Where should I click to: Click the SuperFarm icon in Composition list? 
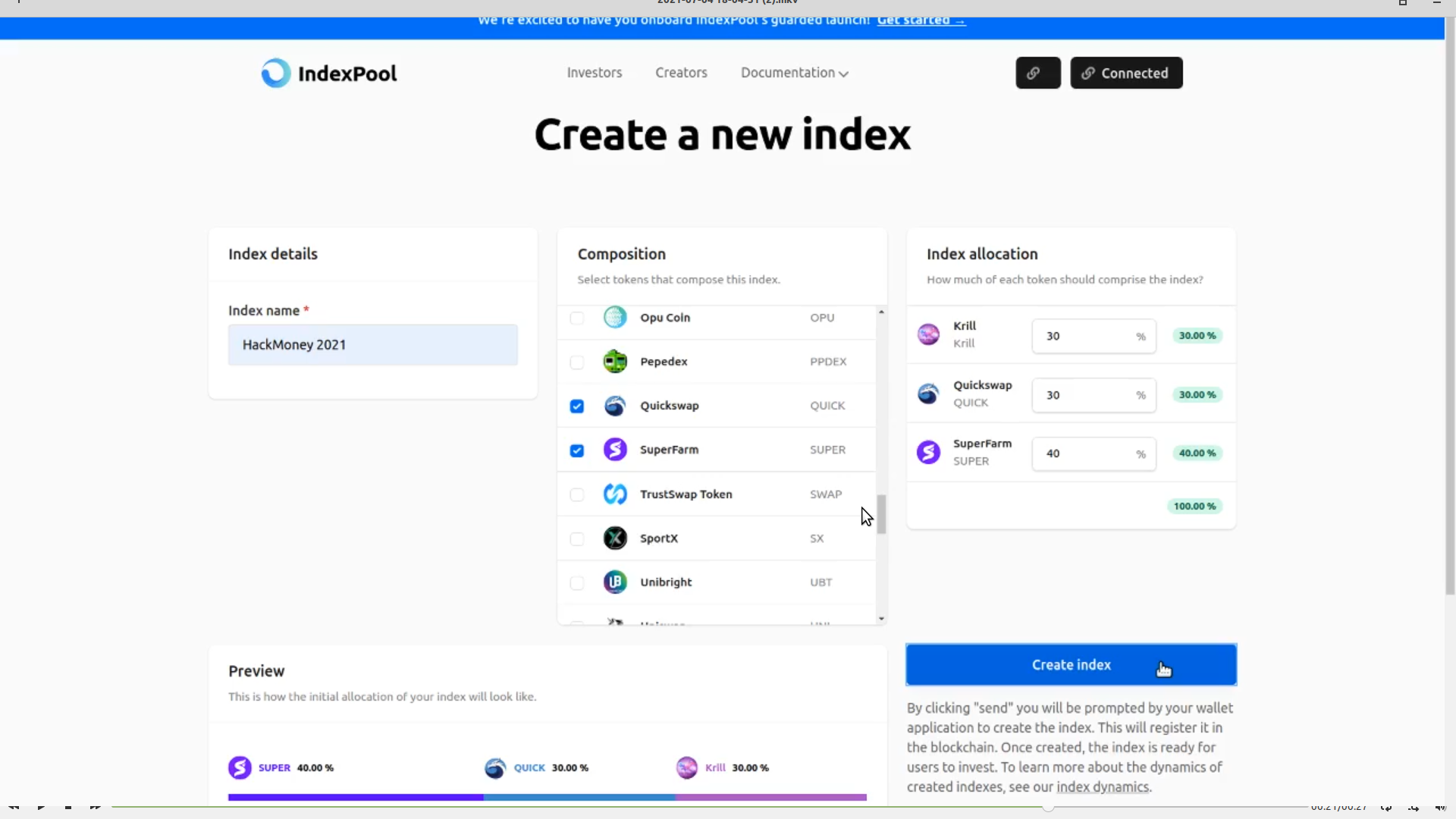click(615, 450)
